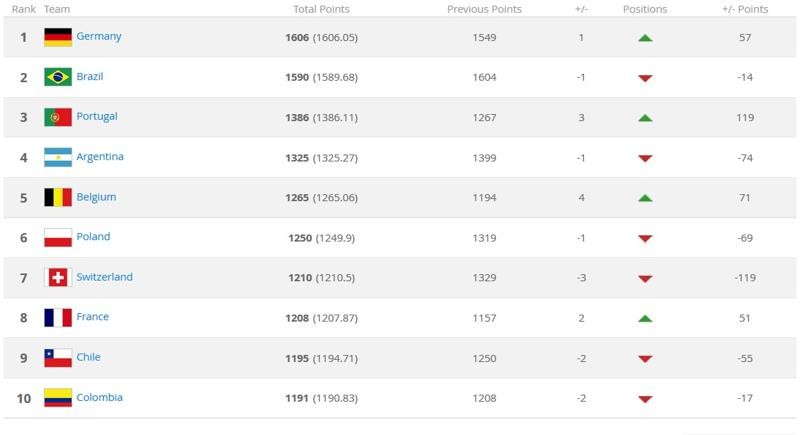
Task: Click the Germany flag icon
Action: tap(58, 37)
